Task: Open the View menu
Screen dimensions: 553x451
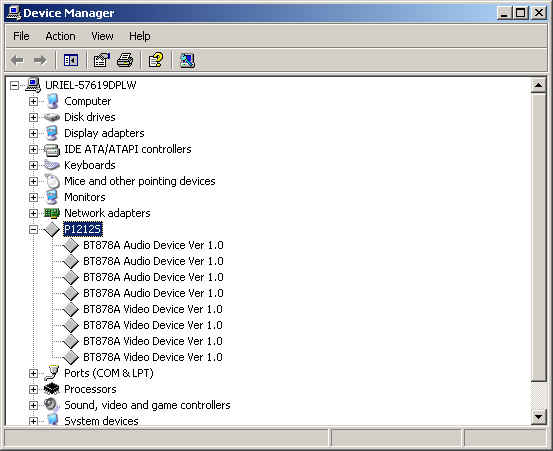Action: click(x=102, y=36)
